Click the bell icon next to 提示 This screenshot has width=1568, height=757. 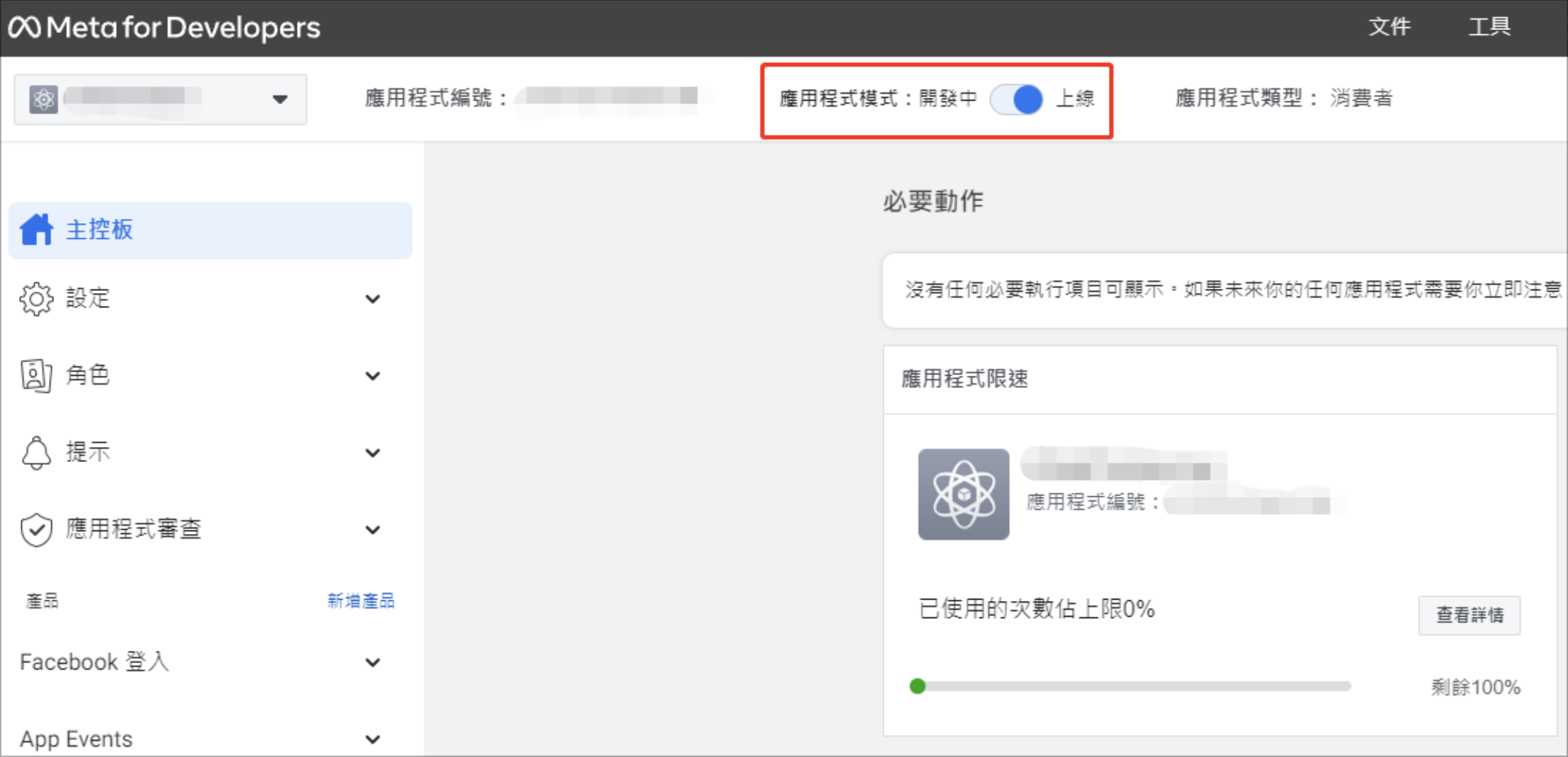click(36, 452)
